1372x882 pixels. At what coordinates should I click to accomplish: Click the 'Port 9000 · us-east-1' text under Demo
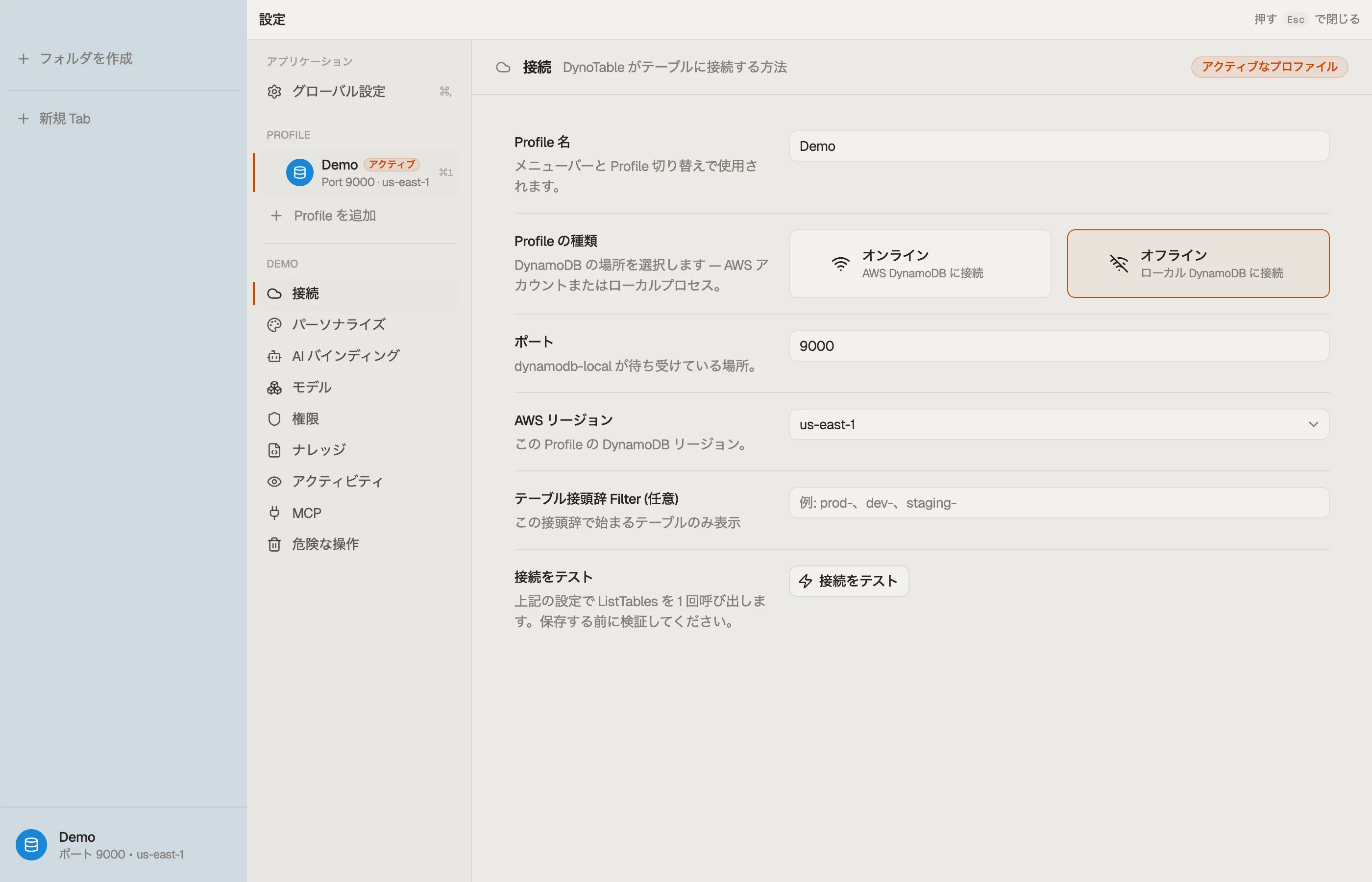click(375, 182)
